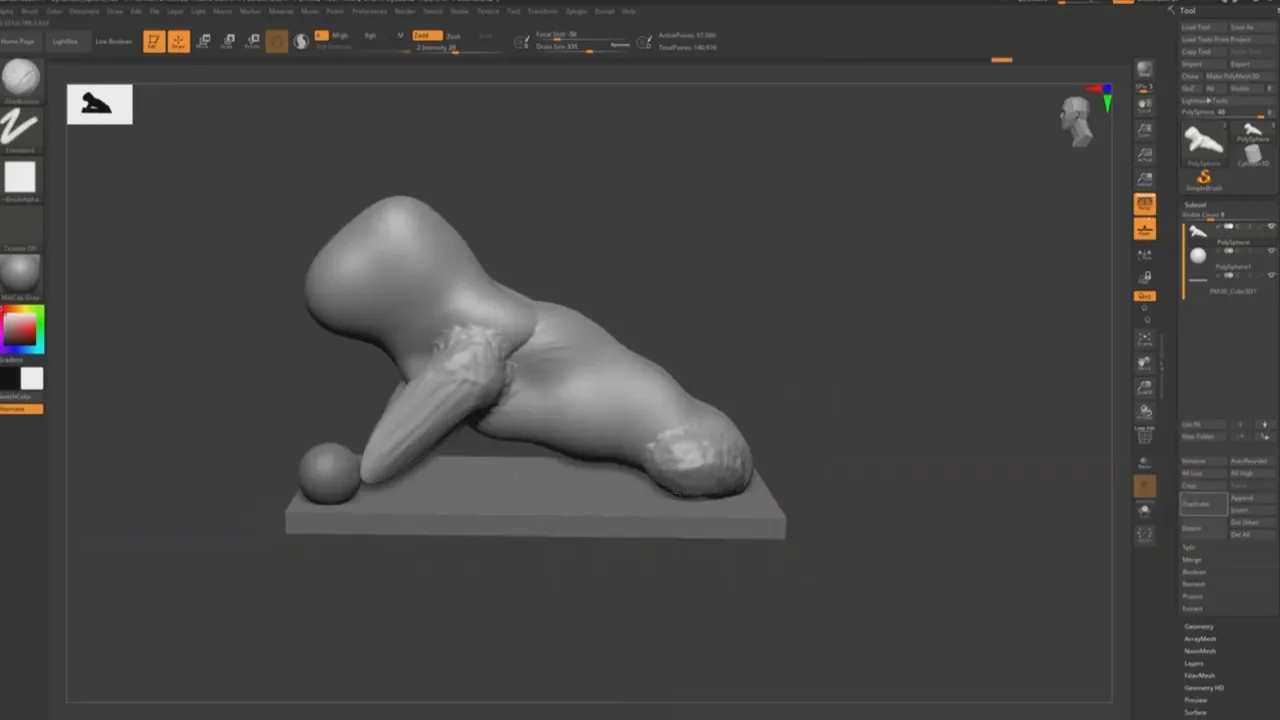The image size is (1280, 720).
Task: Click the lock camera icon
Action: pyautogui.click(x=1145, y=277)
